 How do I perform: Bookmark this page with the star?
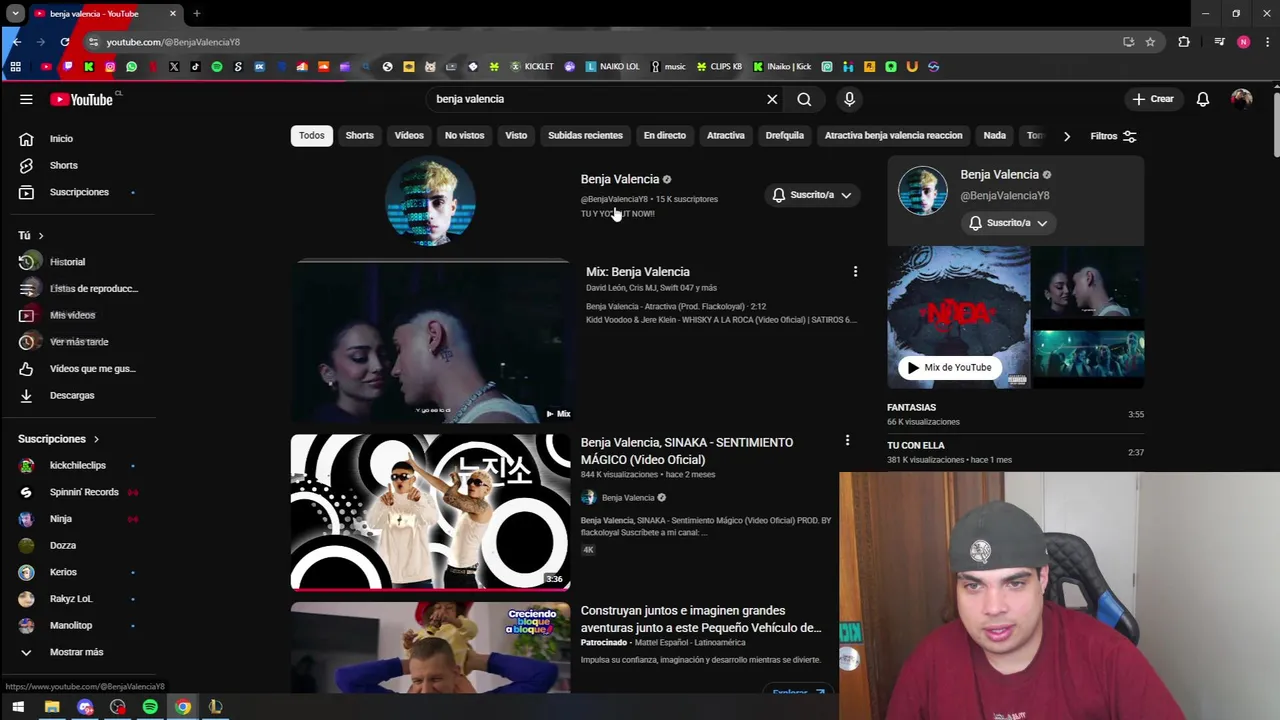[x=1150, y=42]
